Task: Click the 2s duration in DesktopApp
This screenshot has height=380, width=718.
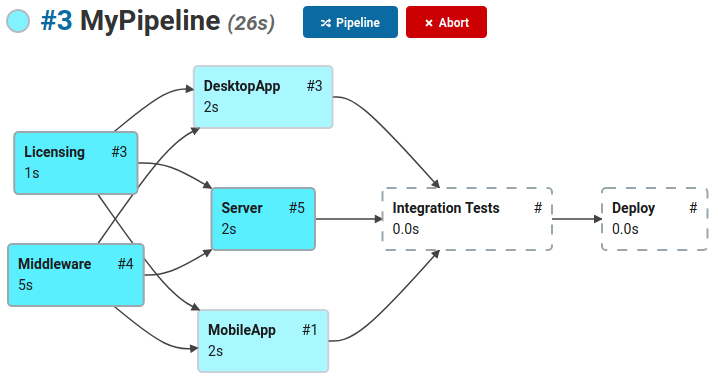Action: [x=211, y=107]
